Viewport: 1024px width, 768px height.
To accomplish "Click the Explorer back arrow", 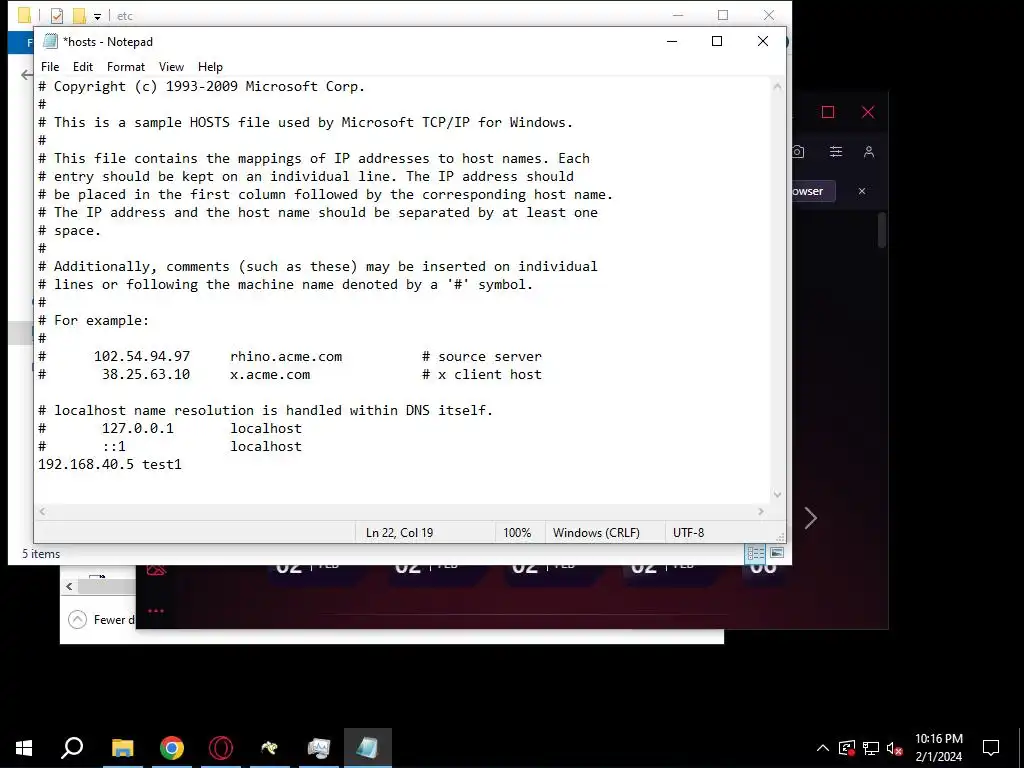I will pyautogui.click(x=27, y=75).
